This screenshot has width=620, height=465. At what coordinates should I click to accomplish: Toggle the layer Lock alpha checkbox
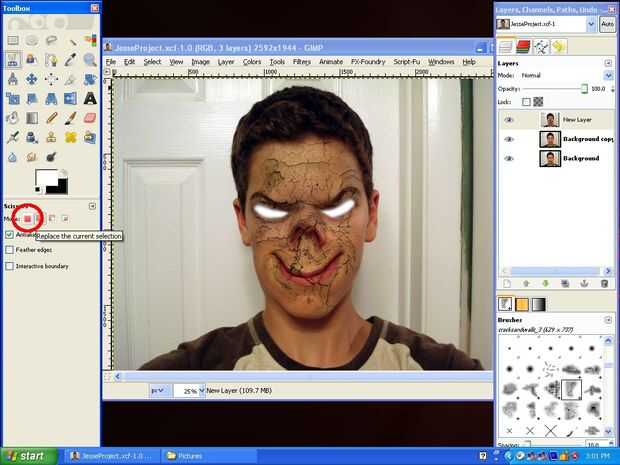pyautogui.click(x=526, y=102)
